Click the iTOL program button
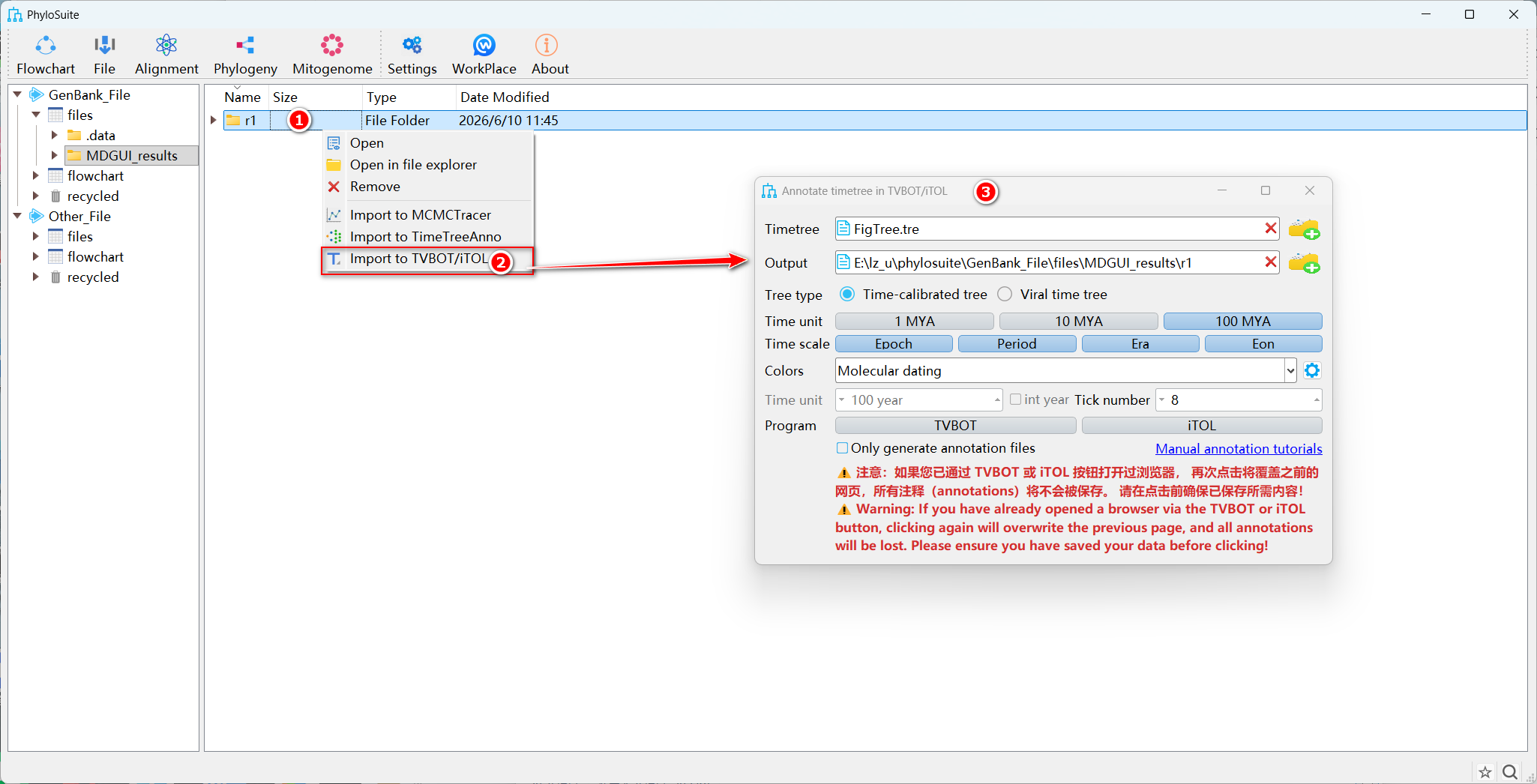Image resolution: width=1537 pixels, height=784 pixels. click(1202, 426)
